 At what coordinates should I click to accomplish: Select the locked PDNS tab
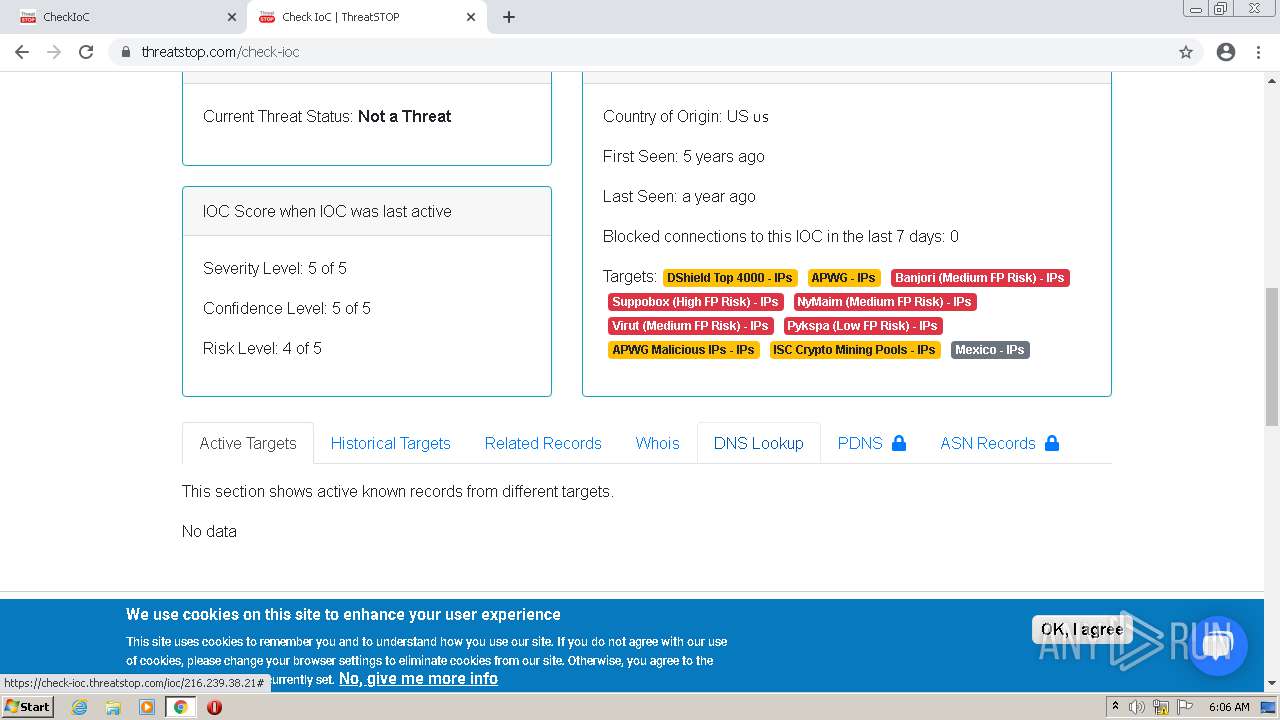click(872, 443)
